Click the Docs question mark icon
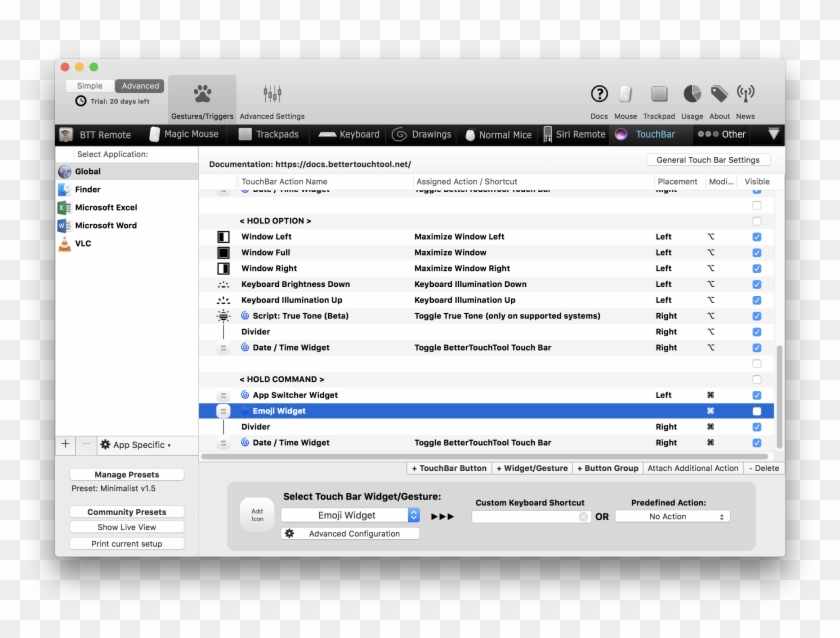Viewport: 840px width, 638px height. click(599, 94)
